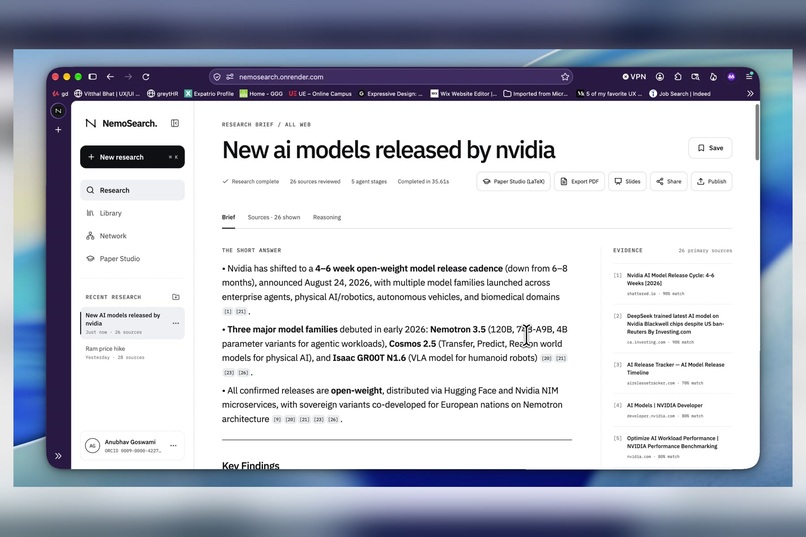
Task: Open evidence 'Nvidia AI Model Release Cycle: 4-6 Weeks'
Action: 672,284
